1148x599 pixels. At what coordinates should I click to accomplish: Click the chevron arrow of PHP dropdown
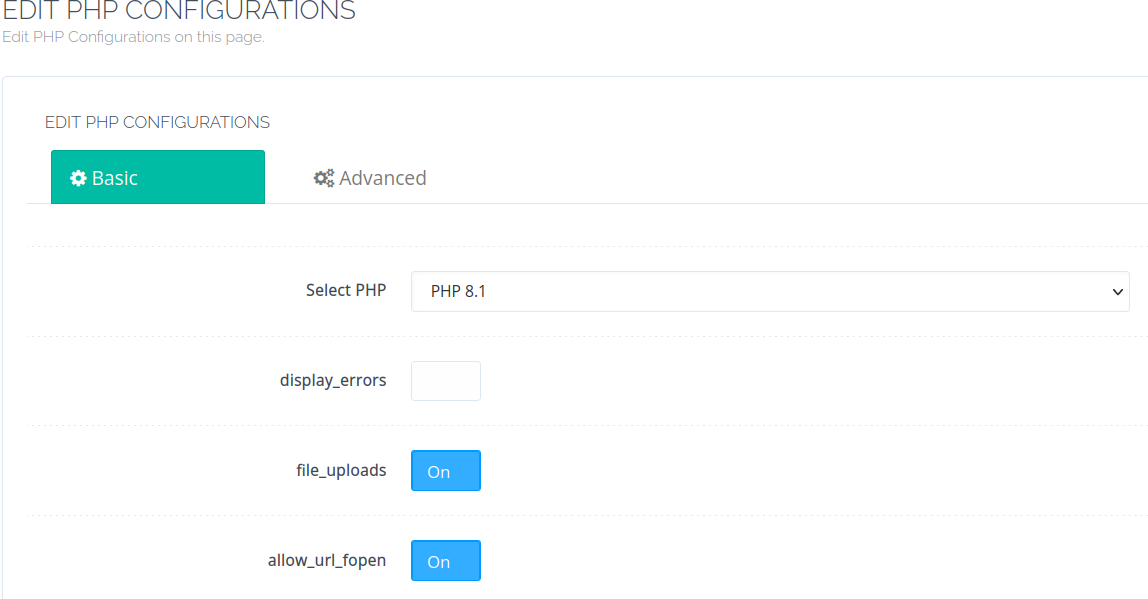click(x=1117, y=291)
